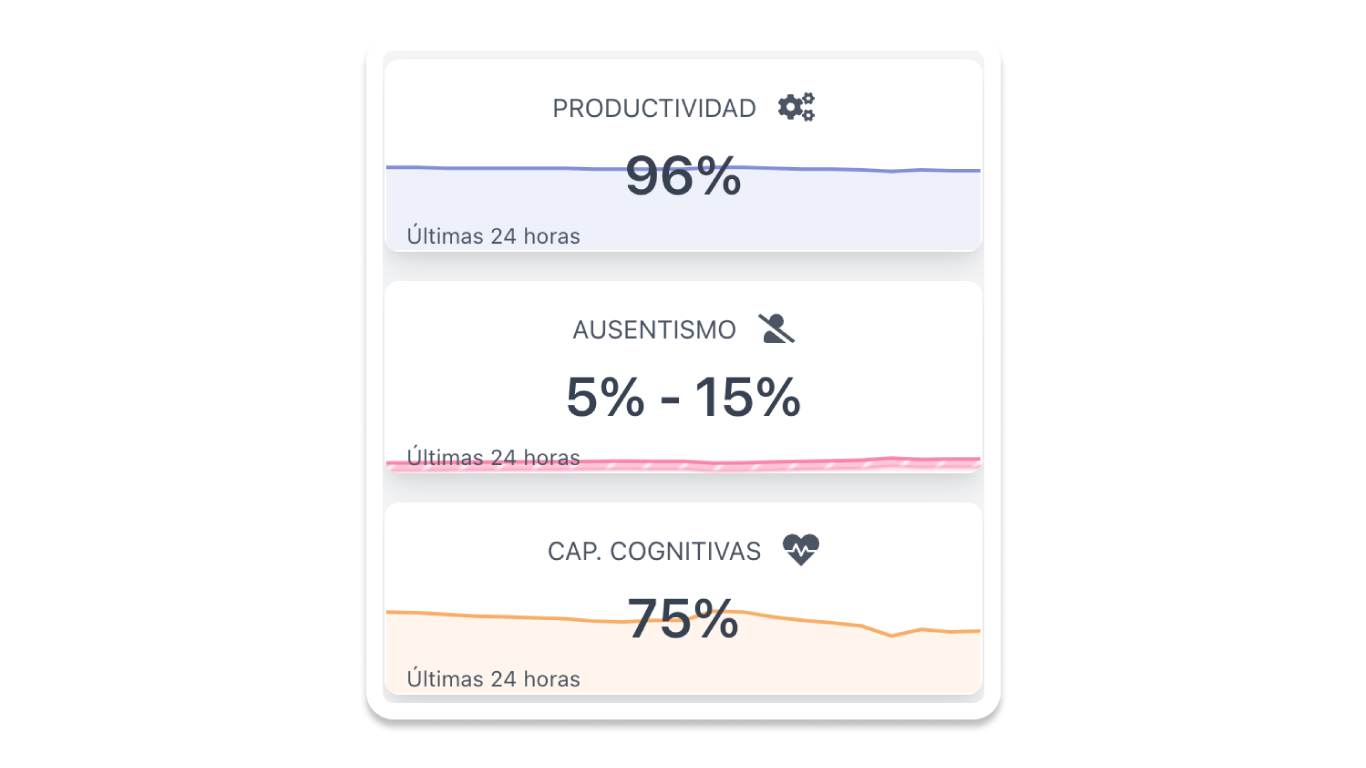Viewport: 1366px width, 768px height.
Task: Click the PRODUCTIVIDAD title label
Action: [x=654, y=109]
